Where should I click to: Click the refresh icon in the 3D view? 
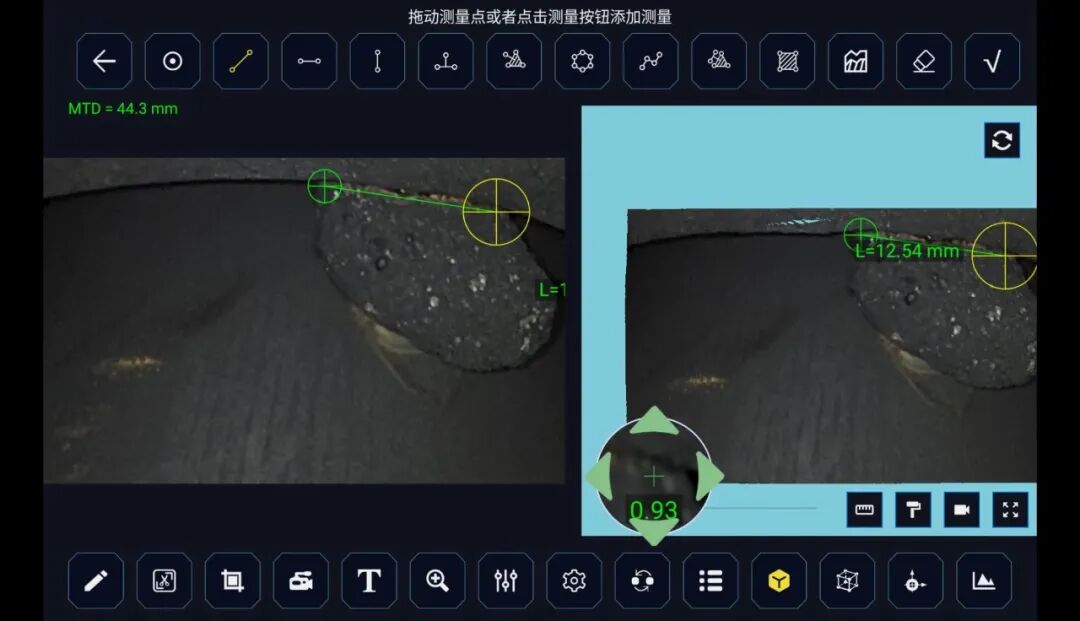point(1001,140)
